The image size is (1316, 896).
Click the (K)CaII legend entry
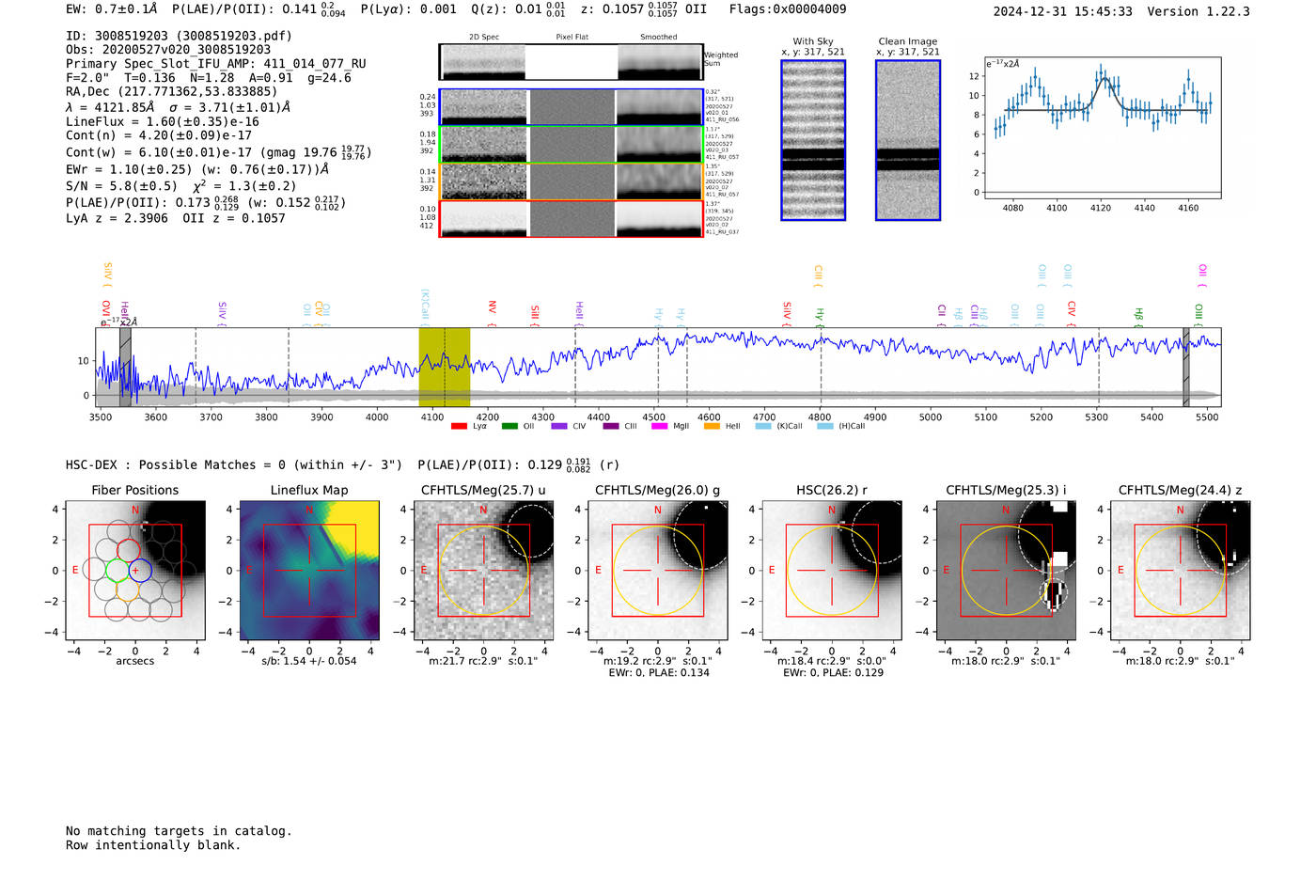click(779, 426)
